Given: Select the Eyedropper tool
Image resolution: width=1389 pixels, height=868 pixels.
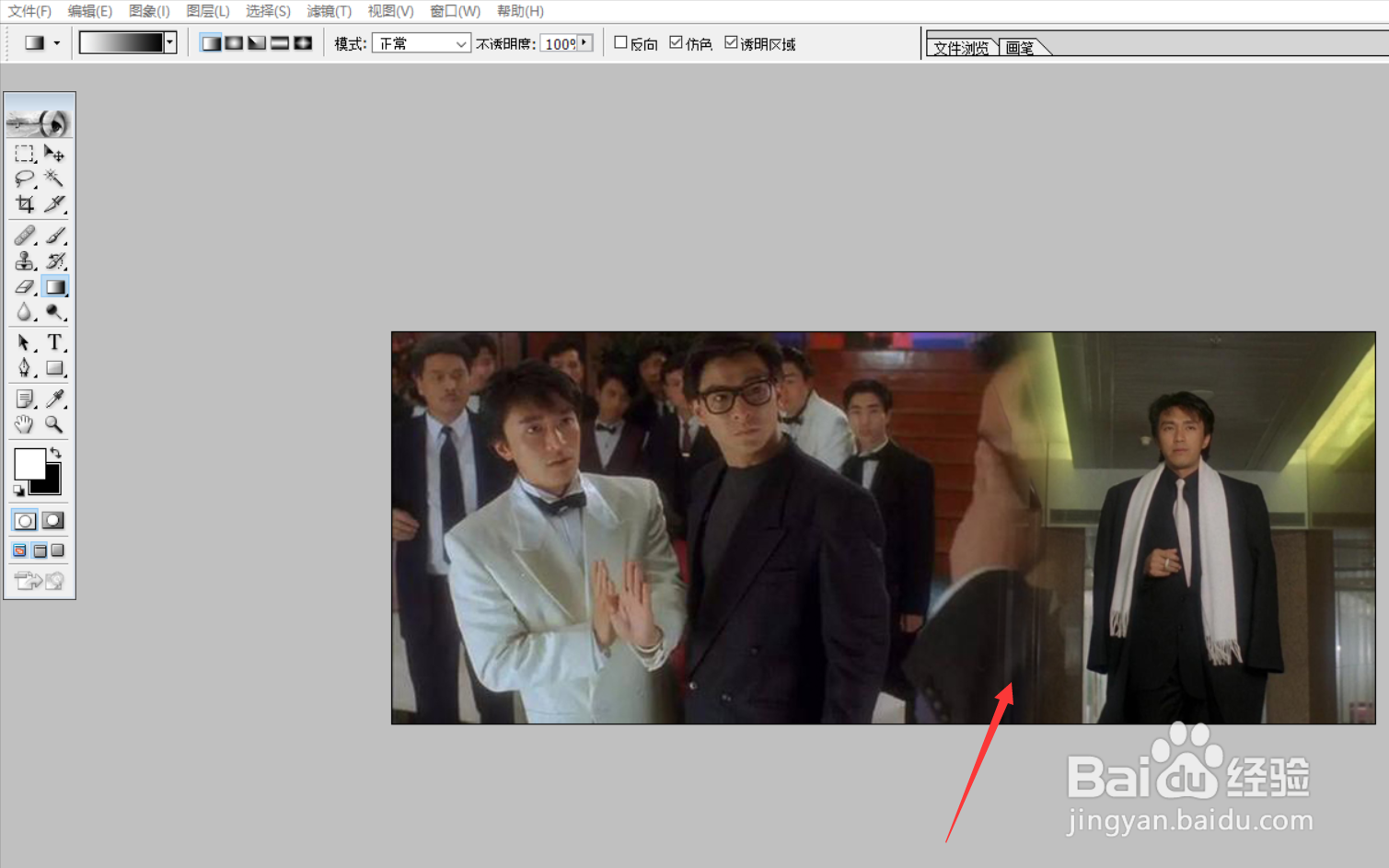Looking at the screenshot, I should click(54, 399).
